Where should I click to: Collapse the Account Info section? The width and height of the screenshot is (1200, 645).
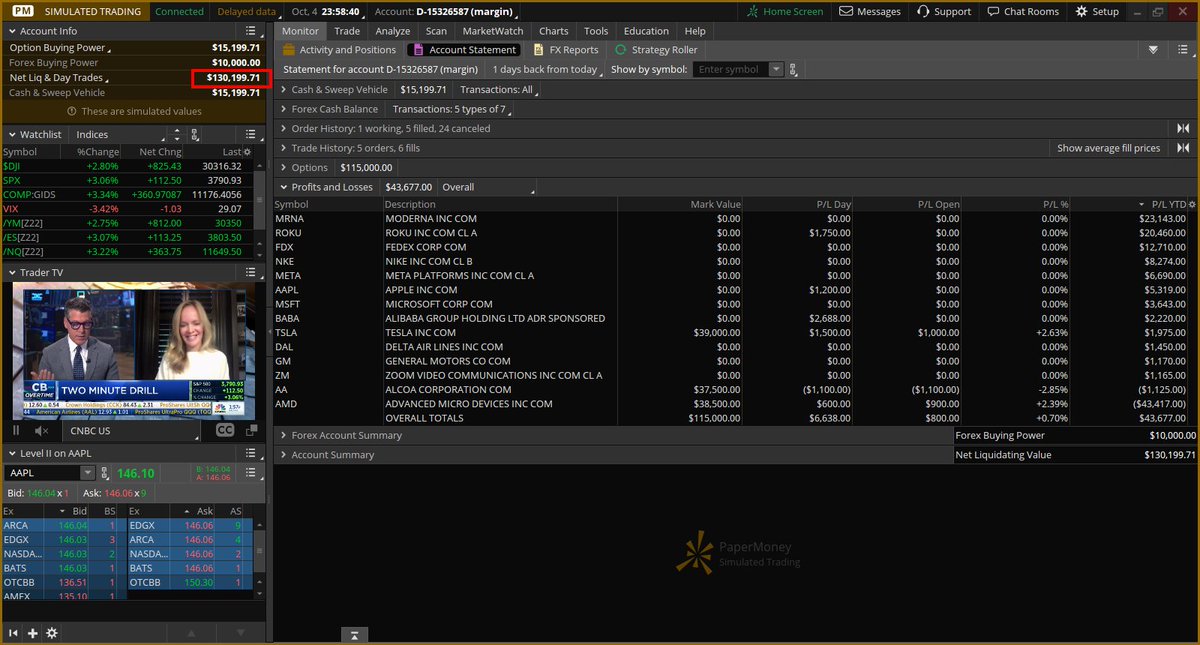click(11, 31)
